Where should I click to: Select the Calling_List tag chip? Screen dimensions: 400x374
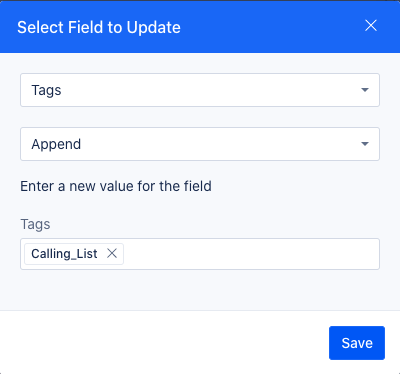(74, 254)
